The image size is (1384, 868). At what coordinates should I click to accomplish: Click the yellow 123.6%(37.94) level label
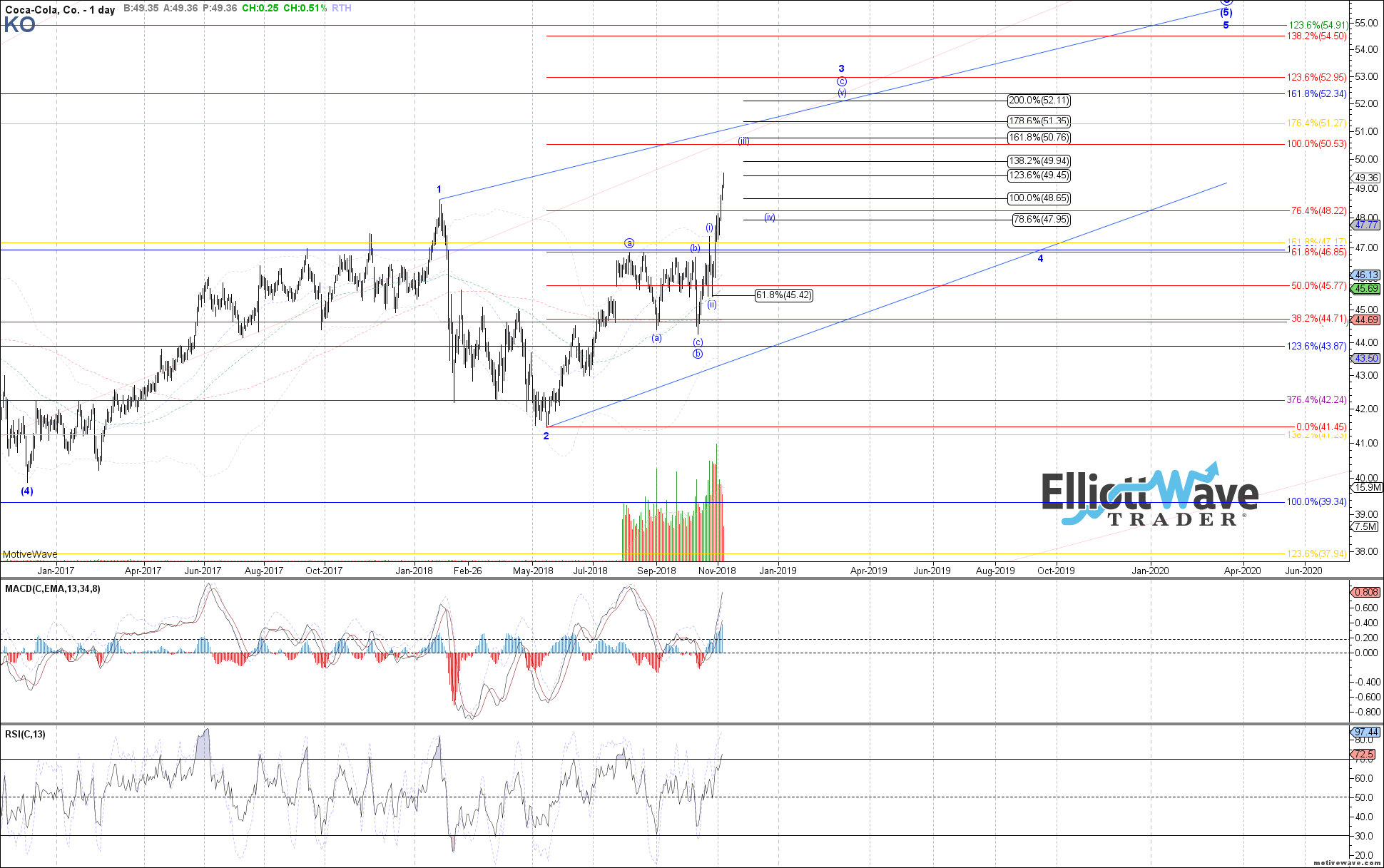[1317, 553]
